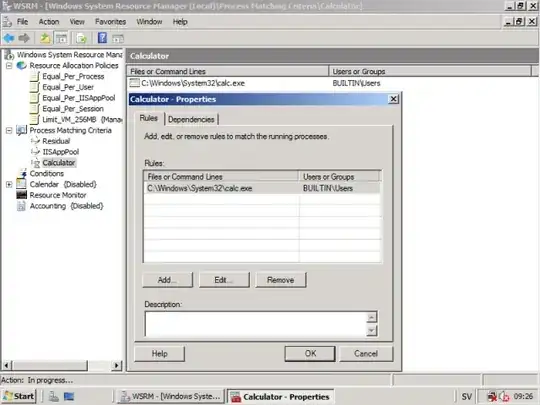540x405 pixels.
Task: Click the IISAppPool criteria icon
Action: tap(35, 152)
